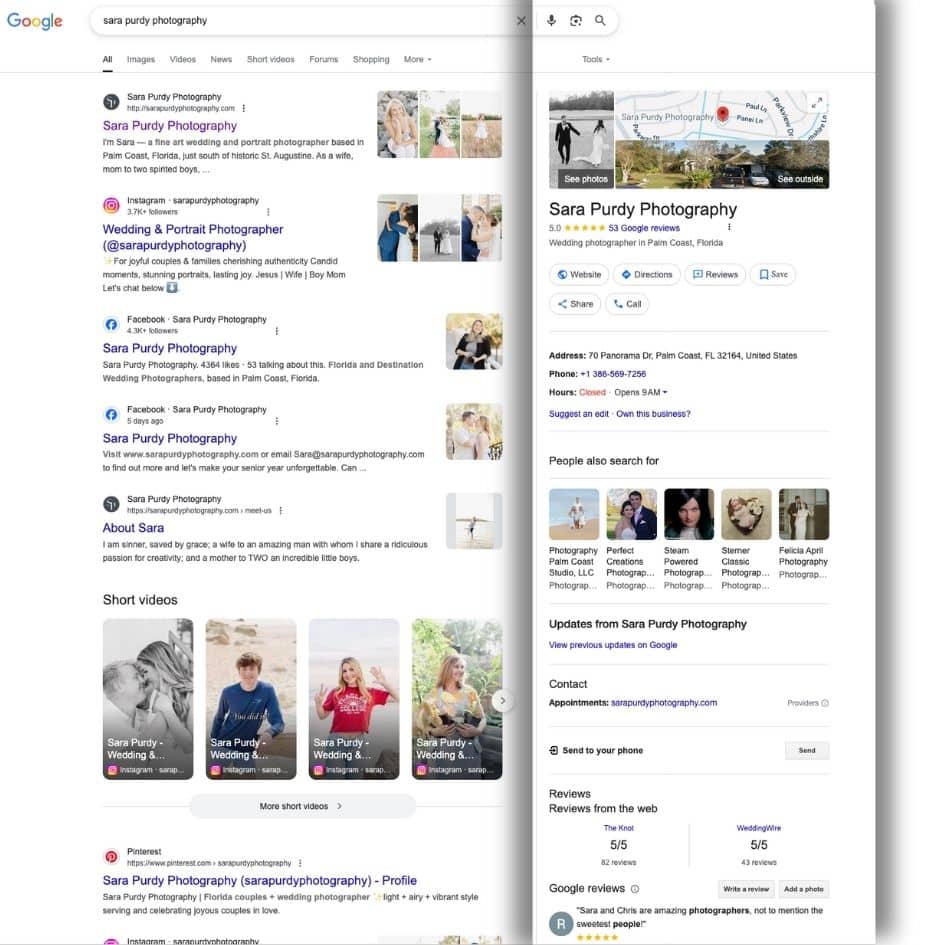
Task: Open short video of boy in blue shirt
Action: pos(251,699)
